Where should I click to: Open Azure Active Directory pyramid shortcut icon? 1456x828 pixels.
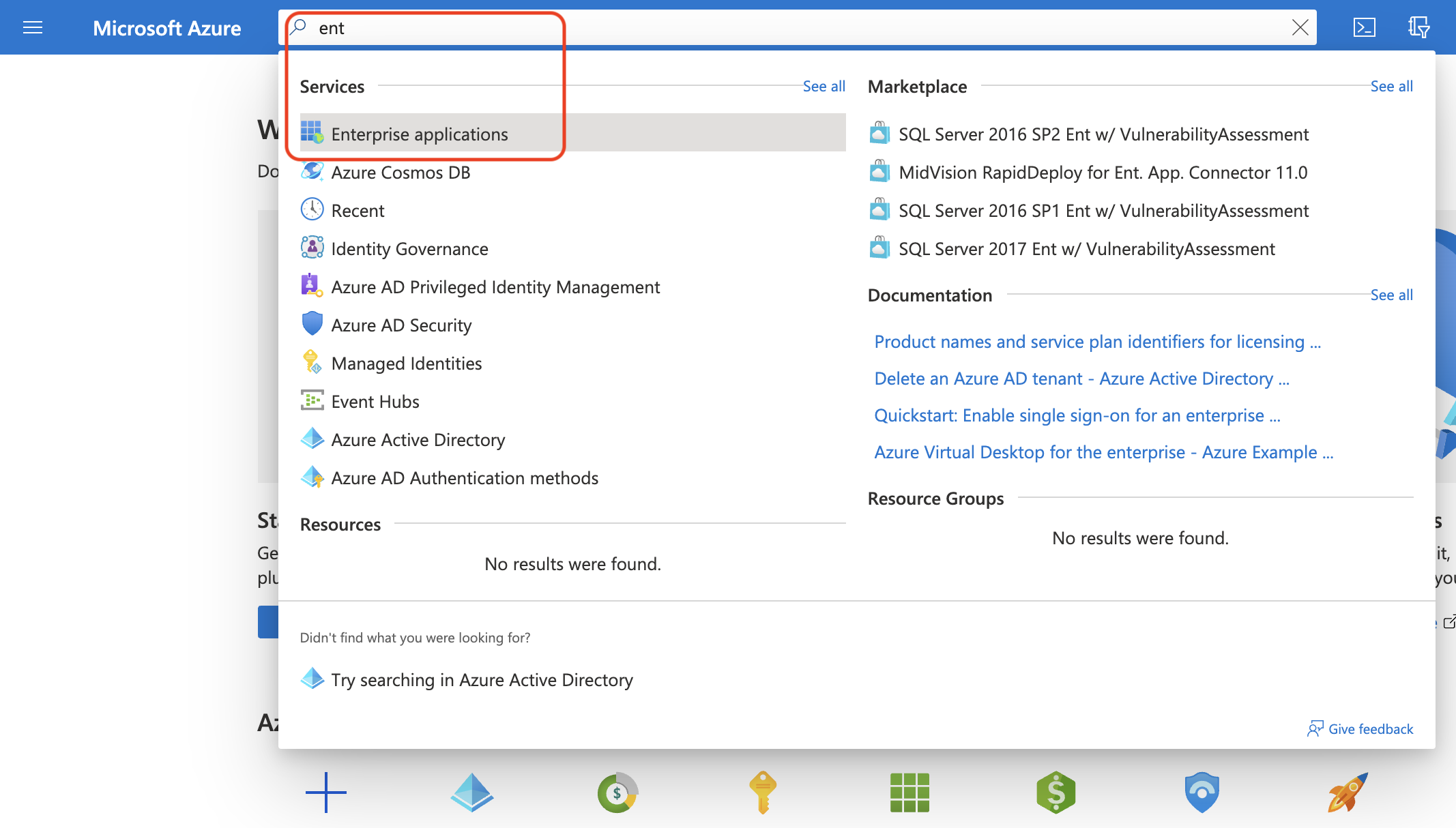[471, 793]
